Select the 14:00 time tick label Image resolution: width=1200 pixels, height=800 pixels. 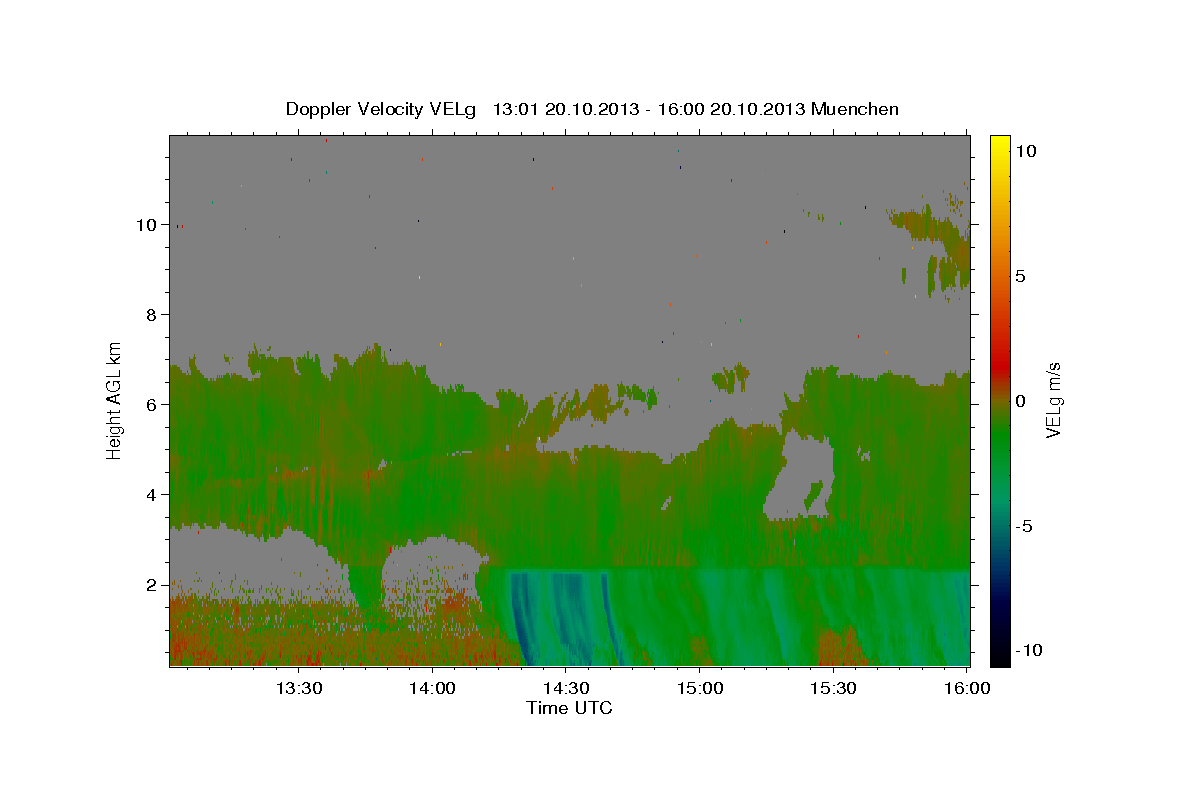[432, 688]
